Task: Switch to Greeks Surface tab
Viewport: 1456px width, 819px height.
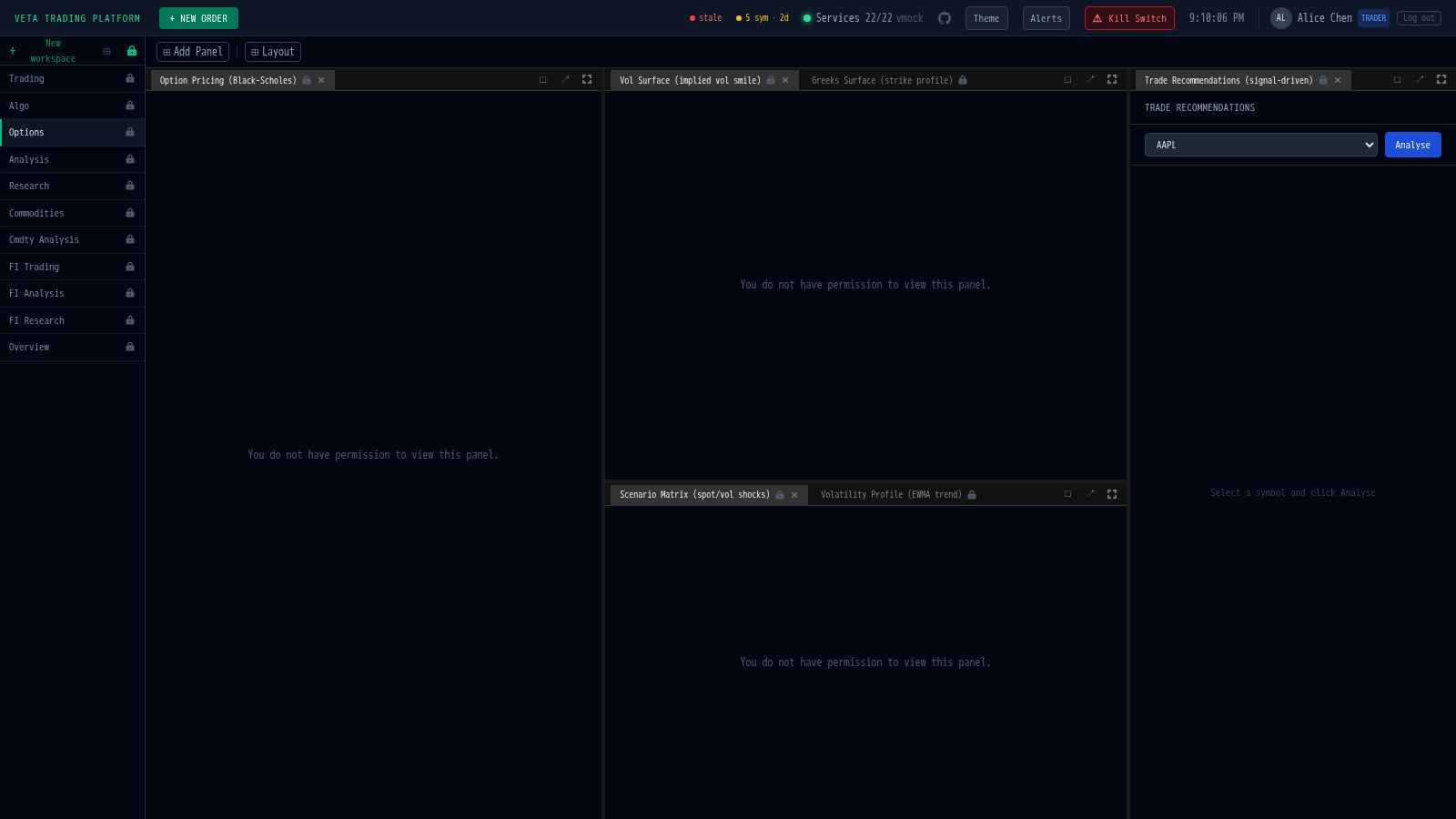Action: [x=881, y=80]
